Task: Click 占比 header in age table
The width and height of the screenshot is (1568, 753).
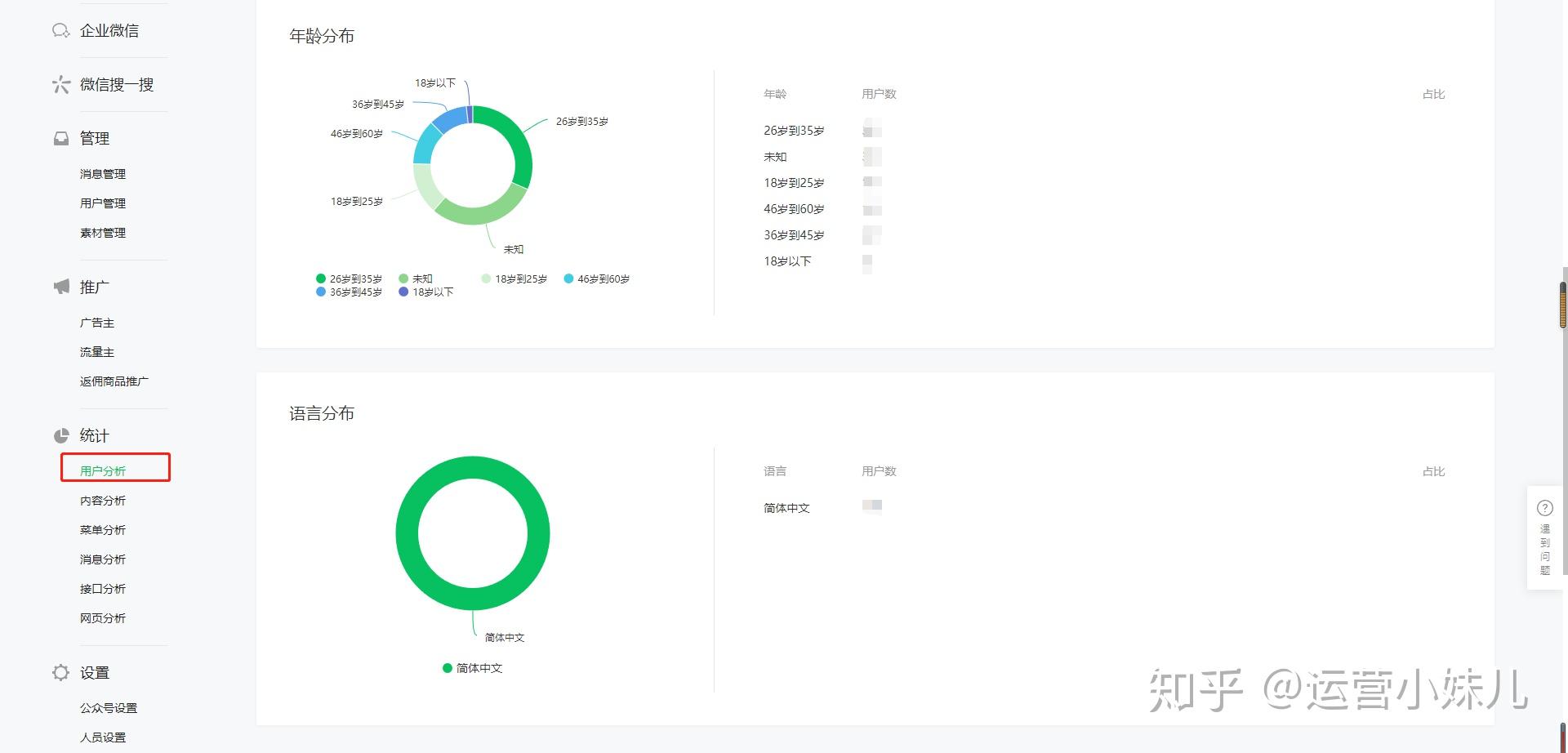Action: pos(1434,94)
